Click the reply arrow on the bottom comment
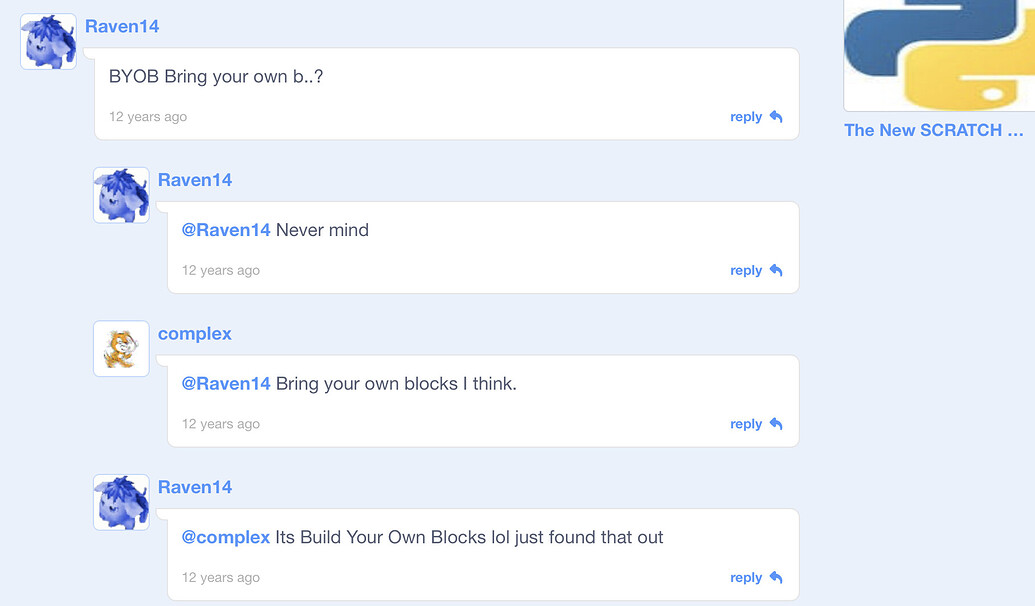 click(778, 577)
